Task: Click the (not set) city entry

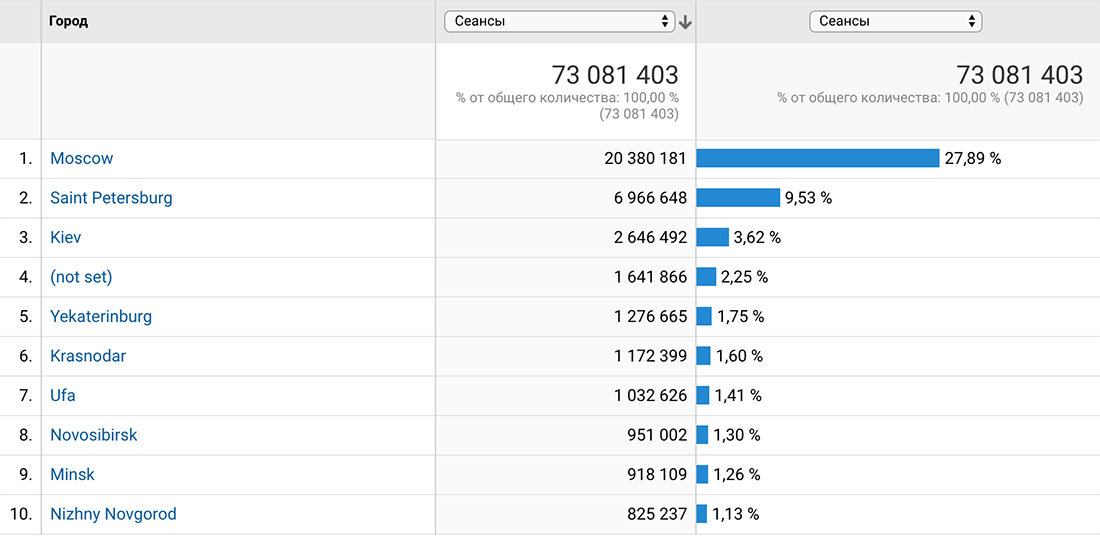Action: [81, 277]
